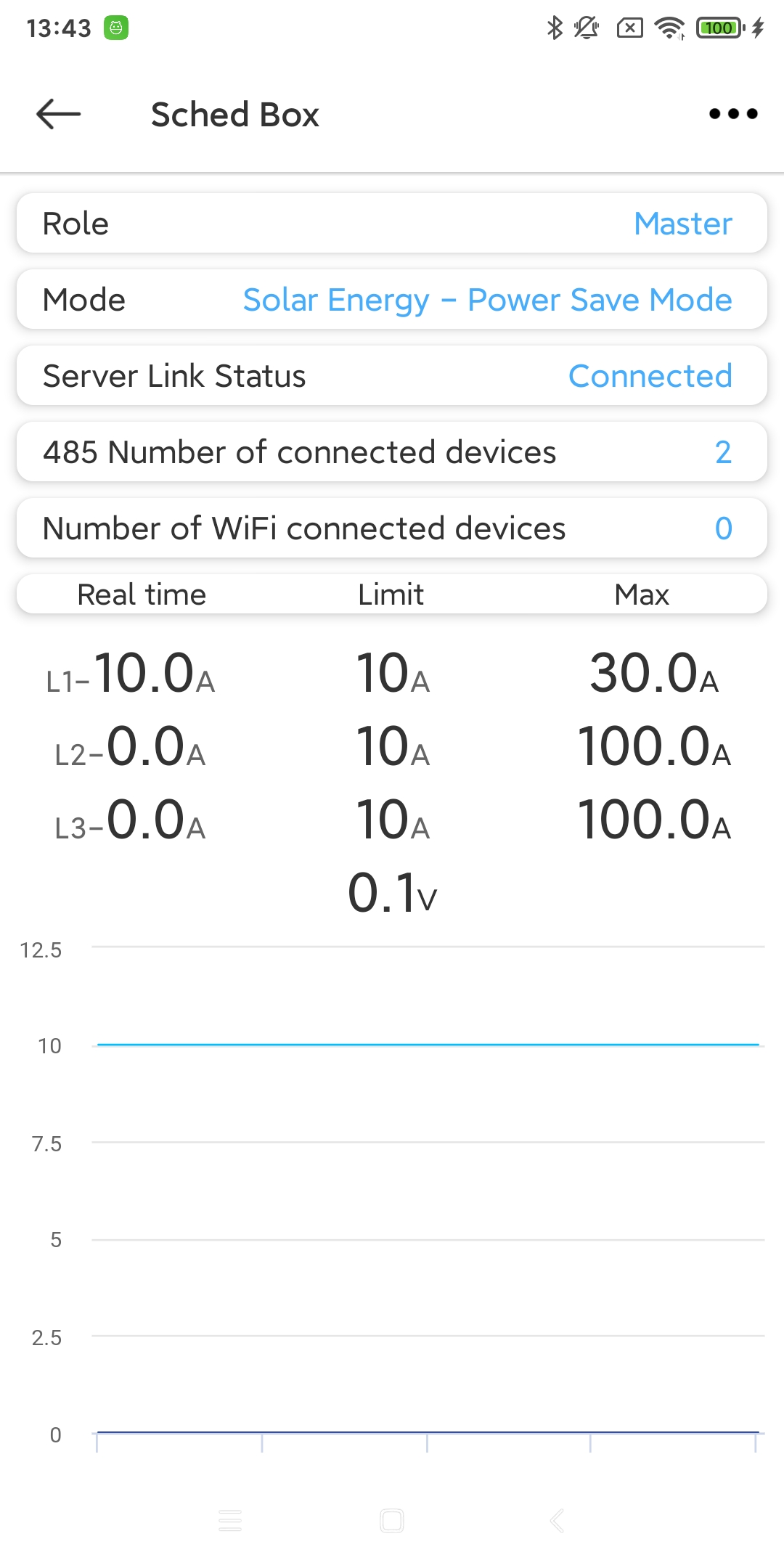
Task: Tap the green app notification icon
Action: point(116,28)
